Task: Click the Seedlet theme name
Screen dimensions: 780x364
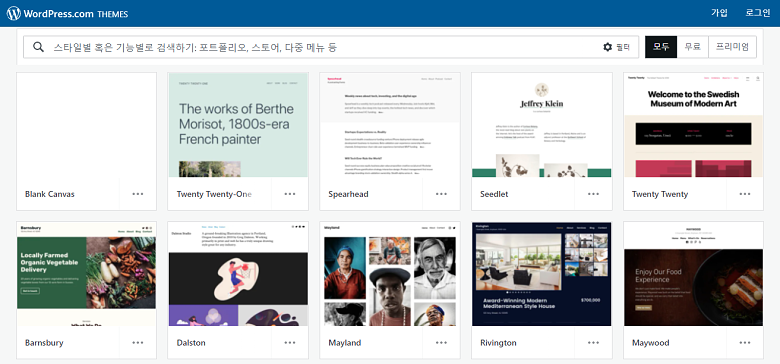Action: click(x=494, y=194)
